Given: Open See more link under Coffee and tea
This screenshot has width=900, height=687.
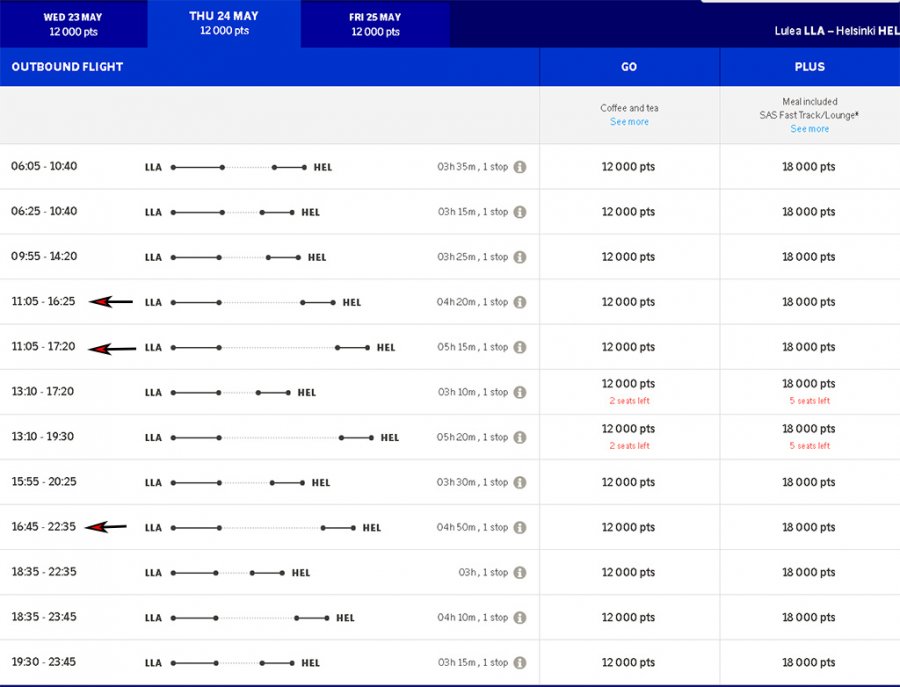Looking at the screenshot, I should tap(629, 122).
